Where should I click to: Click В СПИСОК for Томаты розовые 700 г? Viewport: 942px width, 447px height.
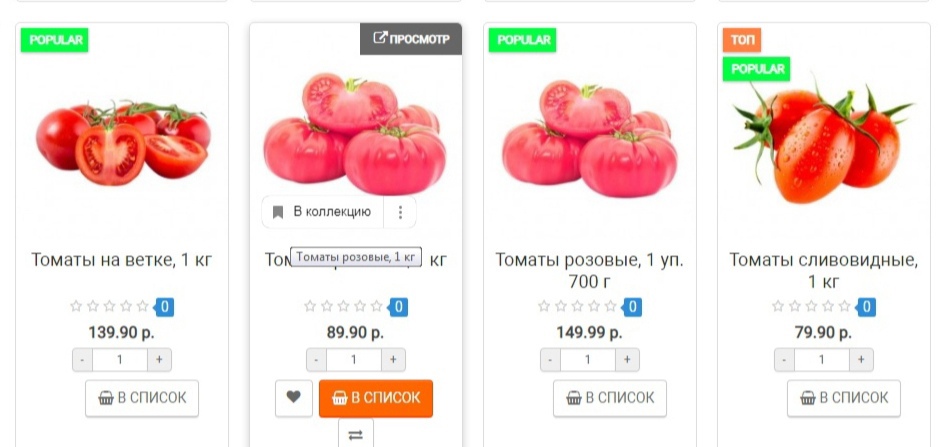coord(610,398)
